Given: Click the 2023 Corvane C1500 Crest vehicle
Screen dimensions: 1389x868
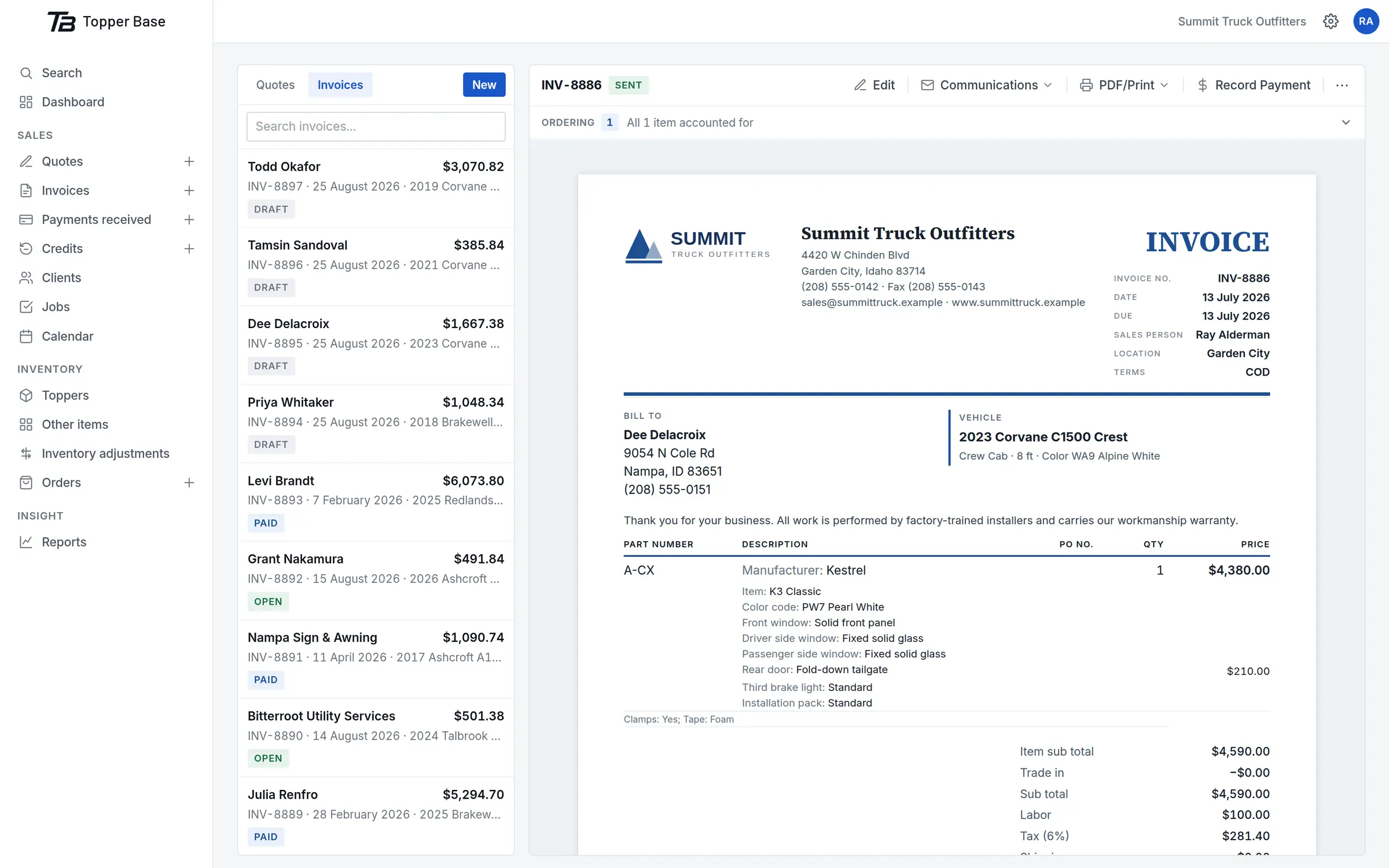Looking at the screenshot, I should click(x=1043, y=437).
